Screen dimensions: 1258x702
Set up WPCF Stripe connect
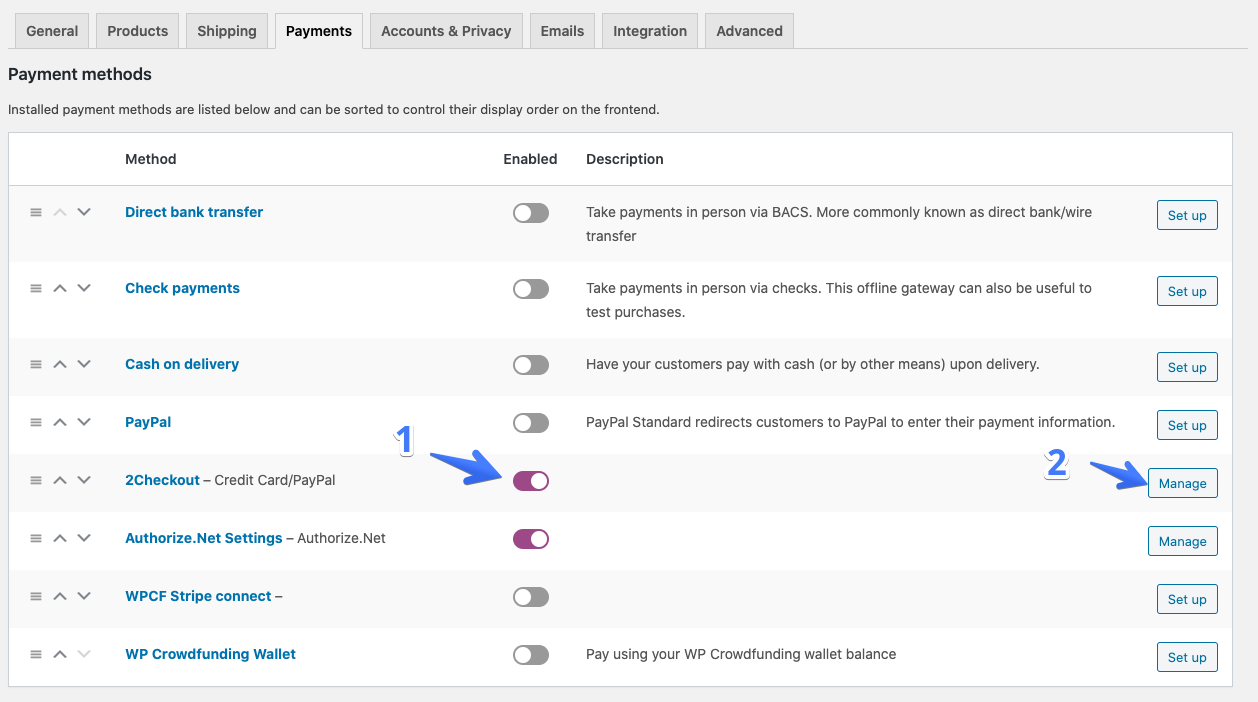[x=1187, y=599]
